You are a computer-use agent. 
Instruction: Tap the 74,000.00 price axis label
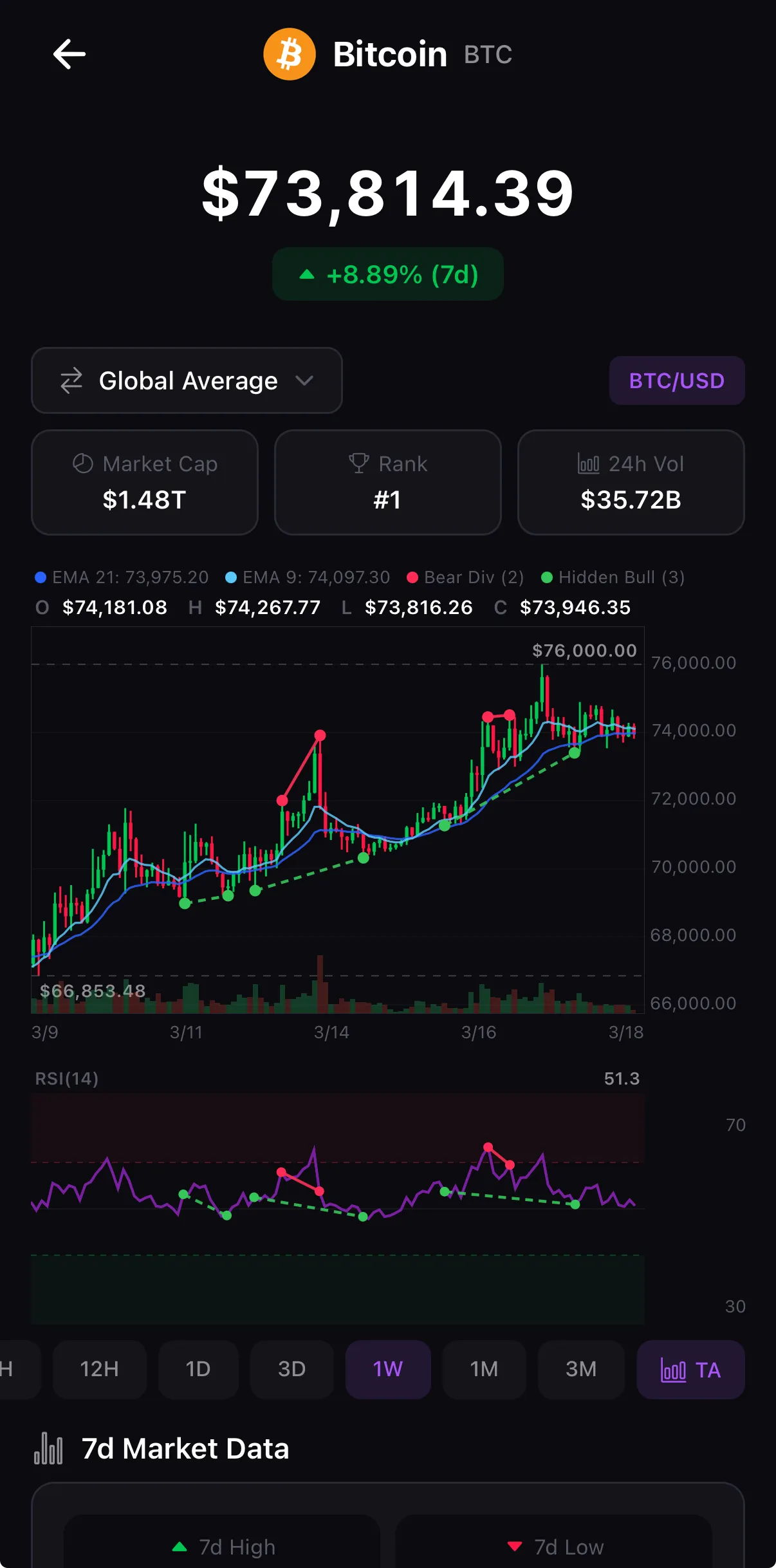[694, 731]
